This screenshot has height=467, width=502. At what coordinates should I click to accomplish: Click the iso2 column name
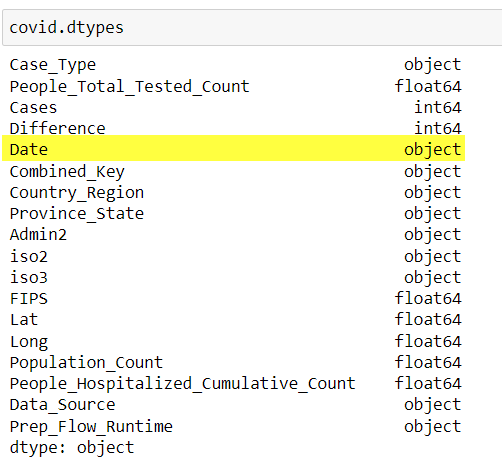click(29, 256)
